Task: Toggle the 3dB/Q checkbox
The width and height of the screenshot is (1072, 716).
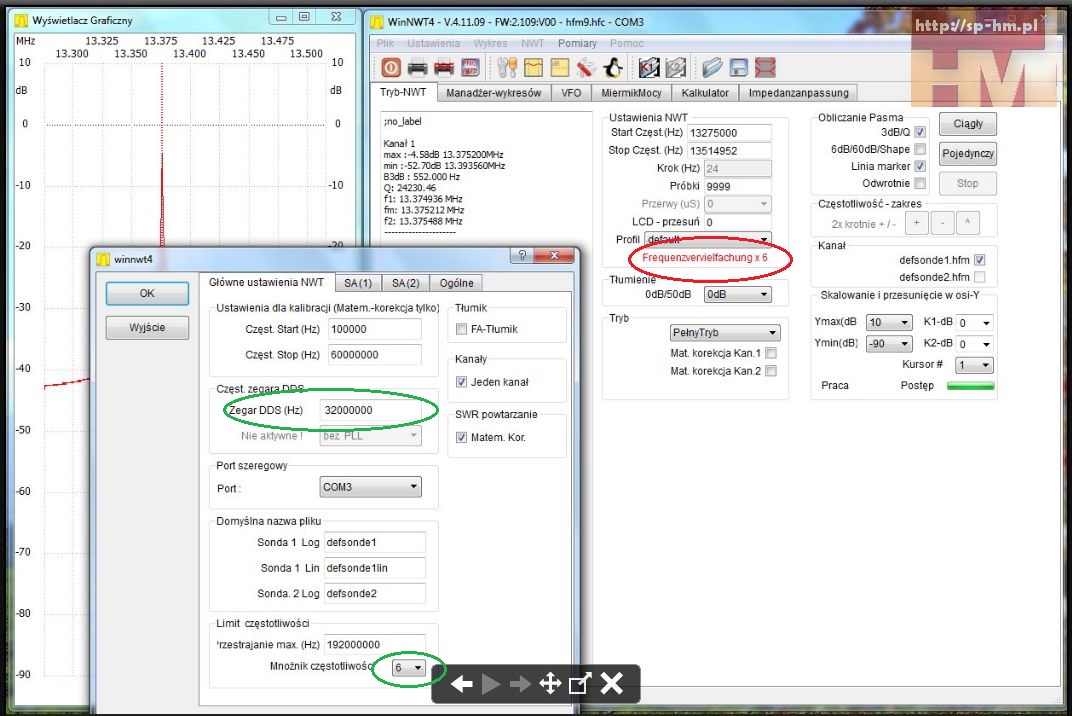Action: click(920, 132)
